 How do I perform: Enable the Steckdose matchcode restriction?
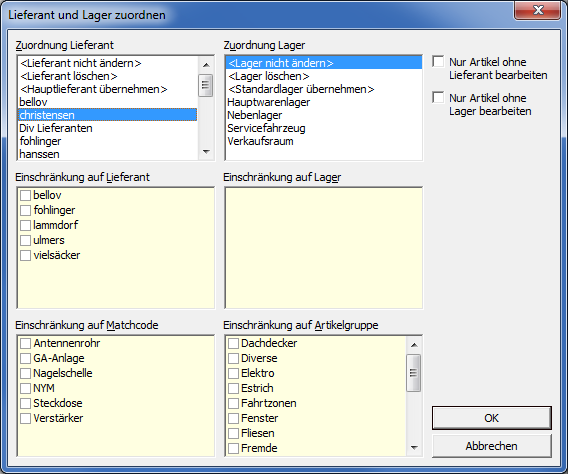pos(25,403)
